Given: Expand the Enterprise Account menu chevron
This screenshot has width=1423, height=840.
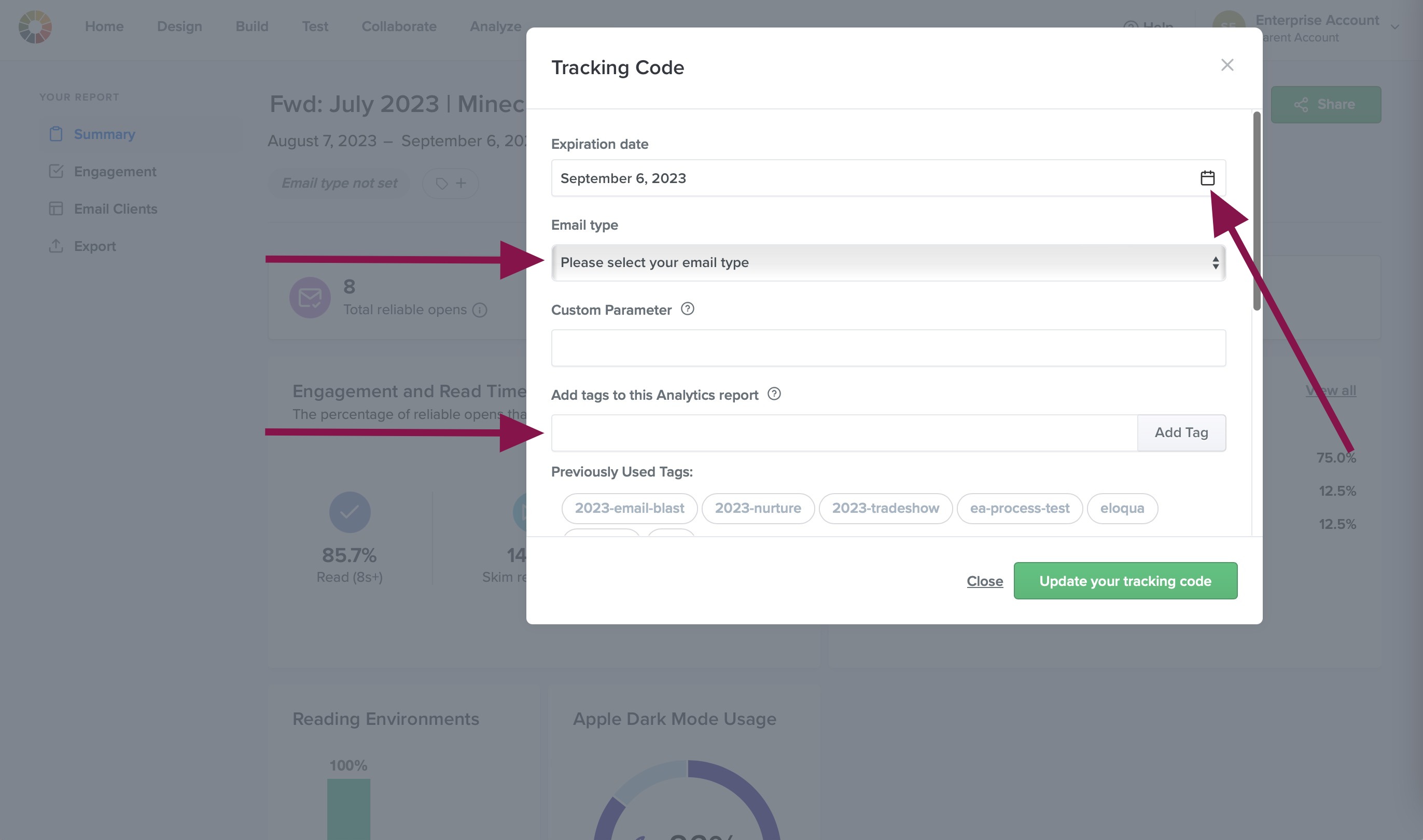Looking at the screenshot, I should click(1394, 27).
